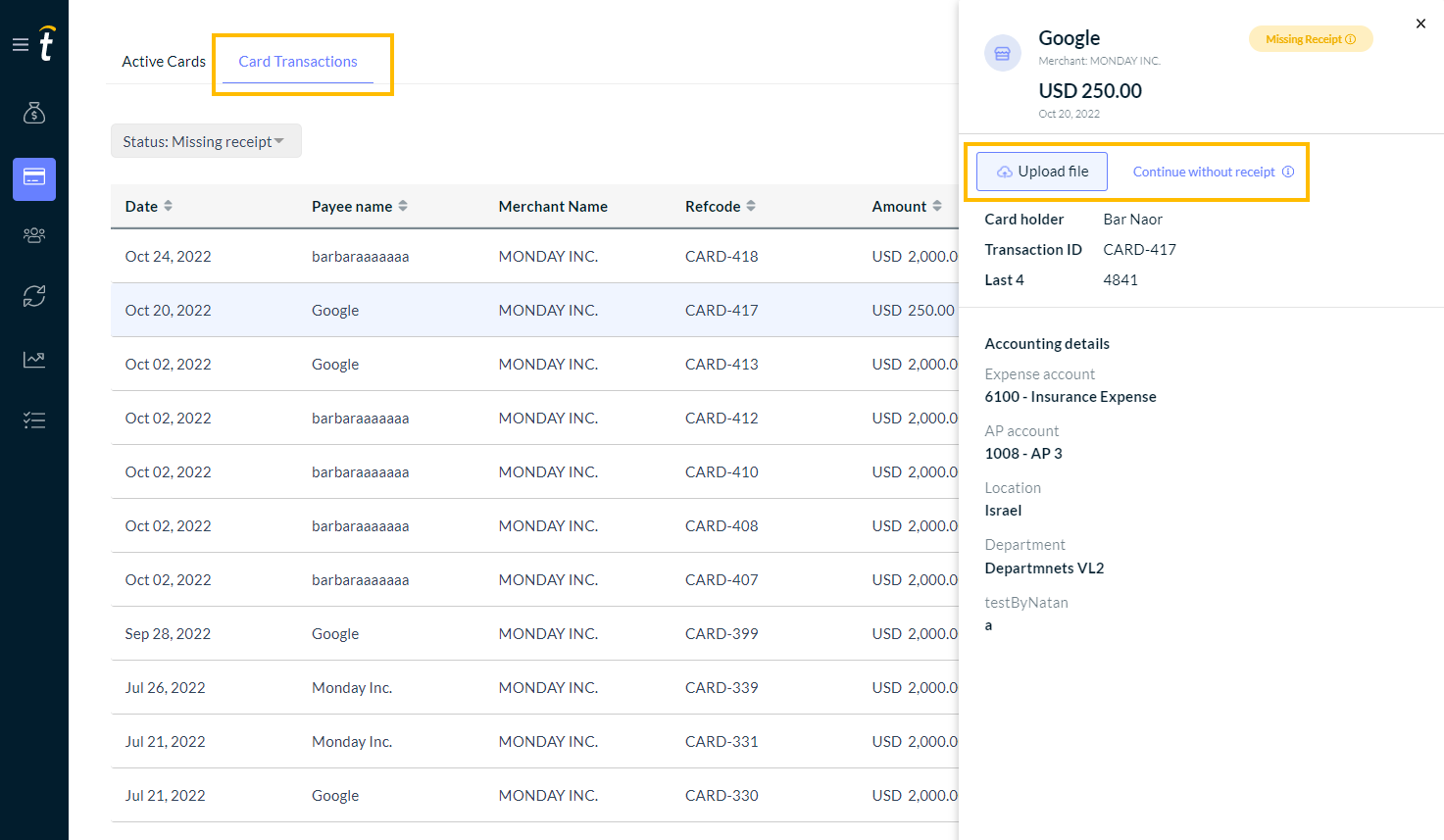The height and width of the screenshot is (840, 1444).
Task: Open the people group sidebar icon
Action: click(x=34, y=235)
